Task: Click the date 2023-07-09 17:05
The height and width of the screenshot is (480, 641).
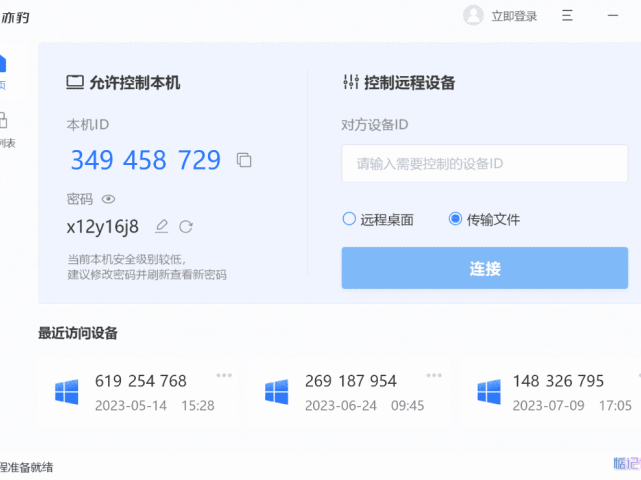Action: pos(572,406)
